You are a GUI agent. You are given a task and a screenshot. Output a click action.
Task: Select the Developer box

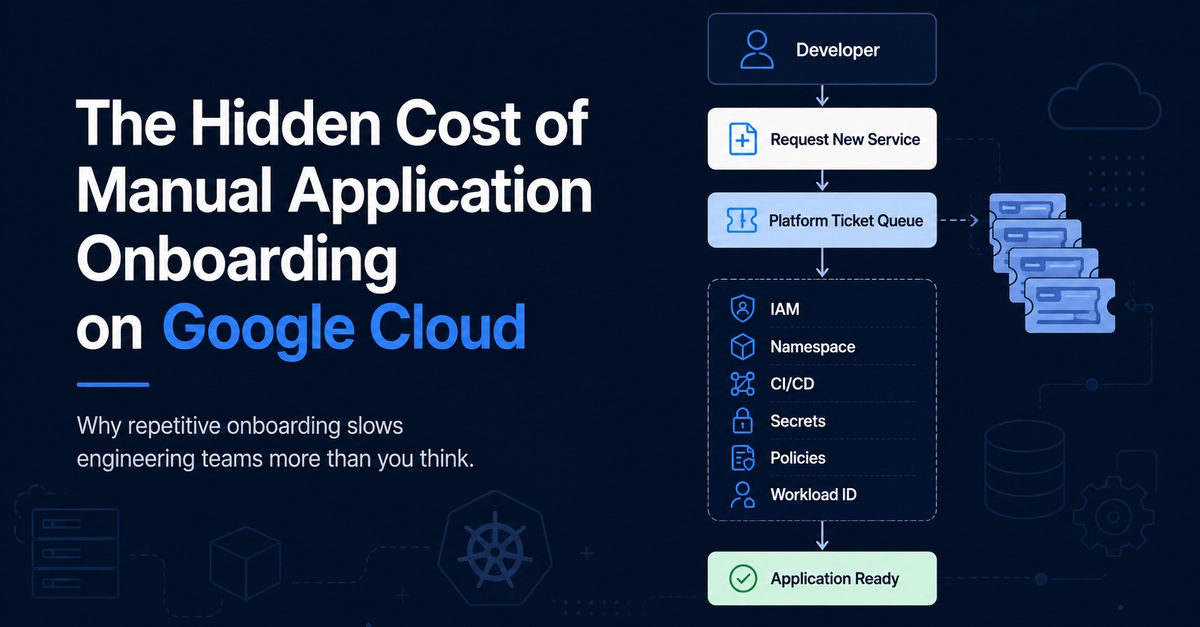[x=822, y=50]
